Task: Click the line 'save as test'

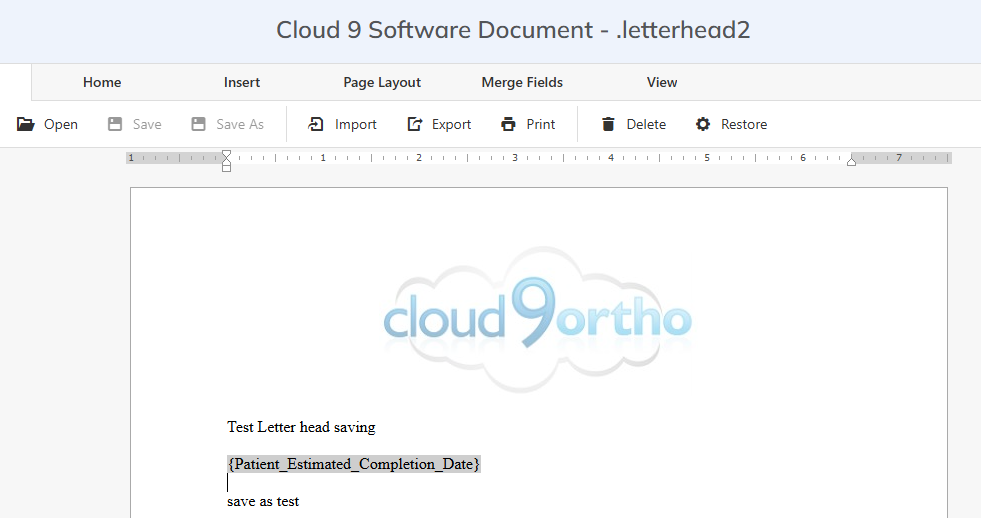Action: (263, 501)
